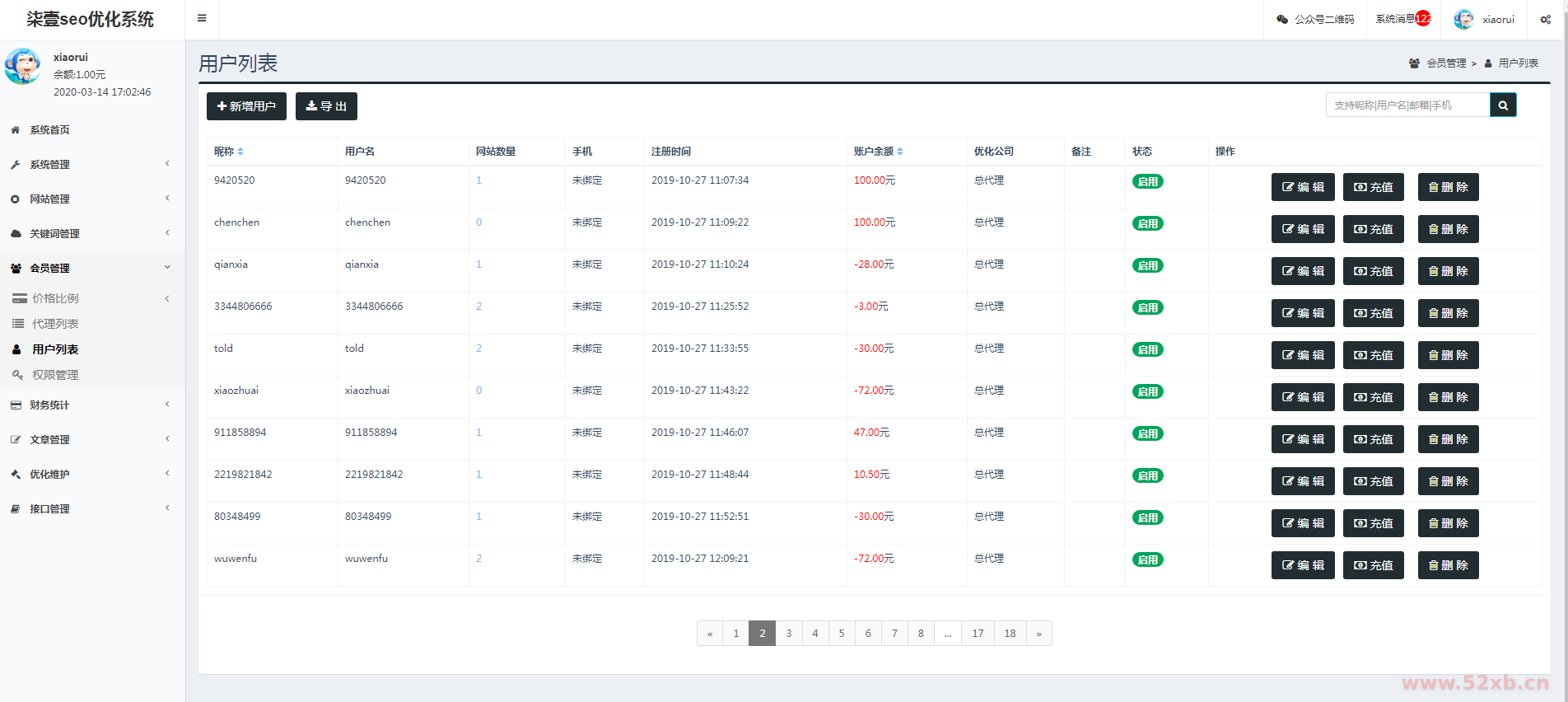Image resolution: width=1568 pixels, height=702 pixels.
Task: Click the settings gears icon in header
Action: [1545, 20]
